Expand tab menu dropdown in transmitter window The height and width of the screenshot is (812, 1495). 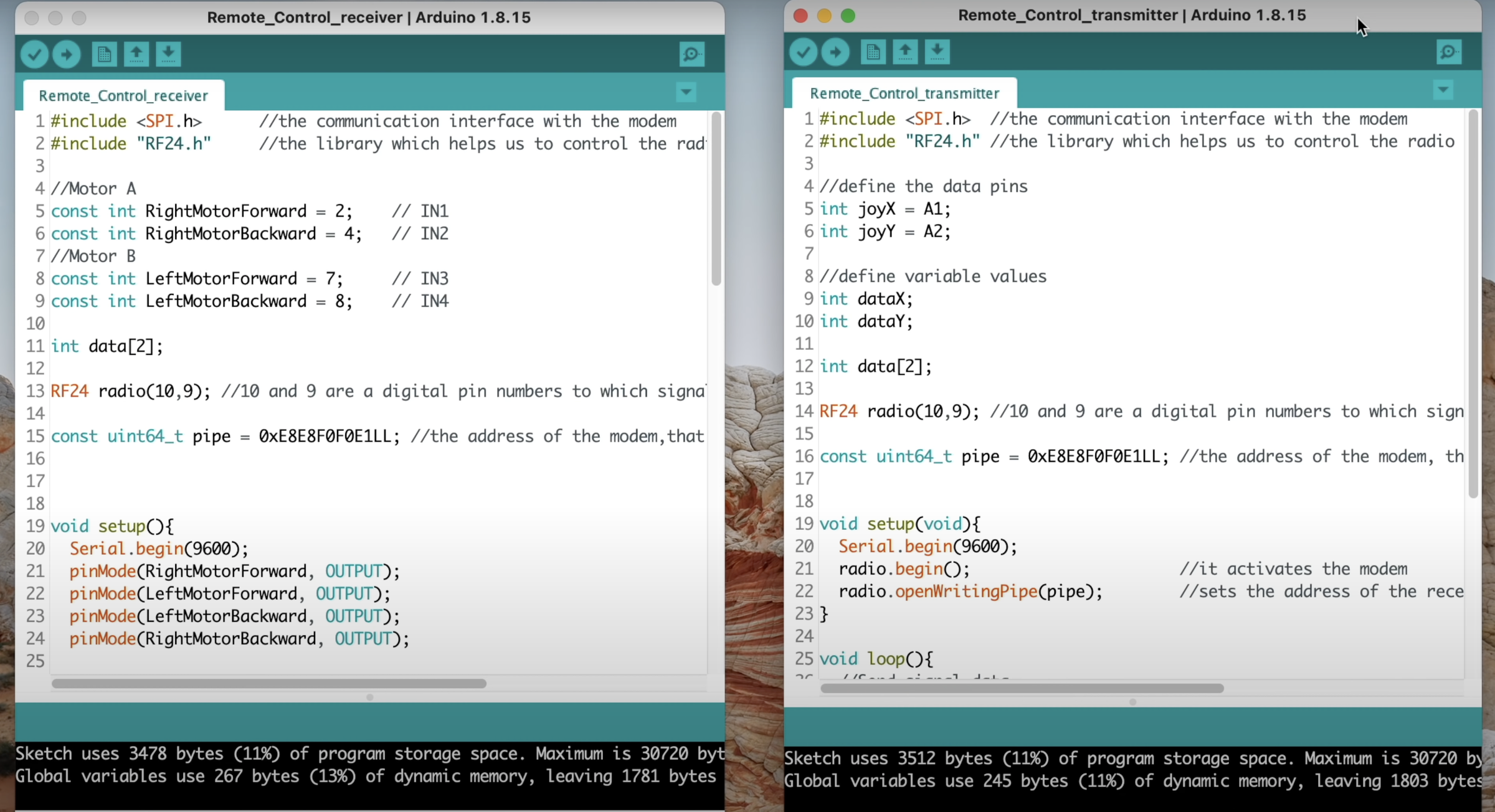(1443, 90)
